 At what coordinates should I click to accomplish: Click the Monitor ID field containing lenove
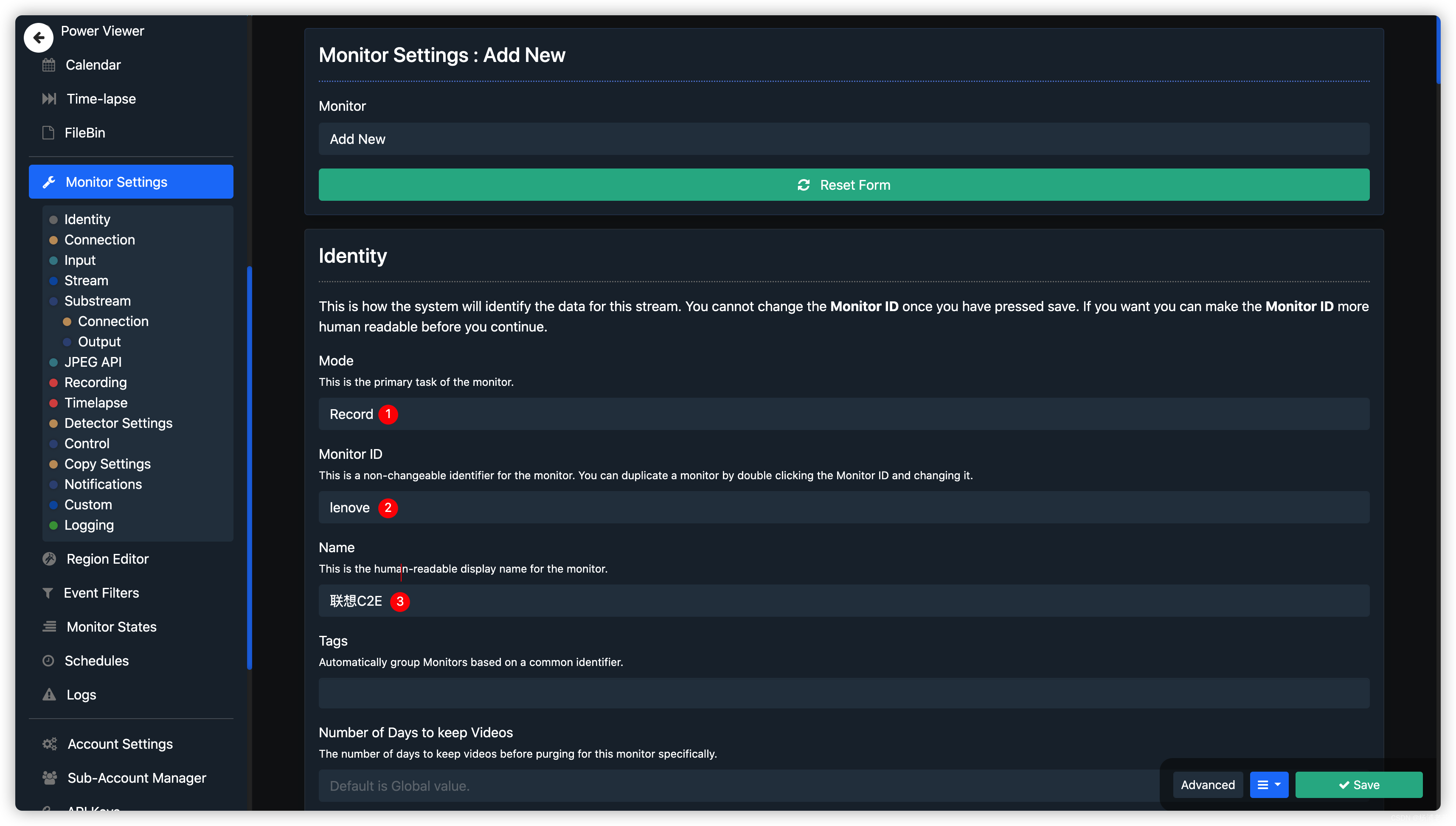tap(843, 508)
